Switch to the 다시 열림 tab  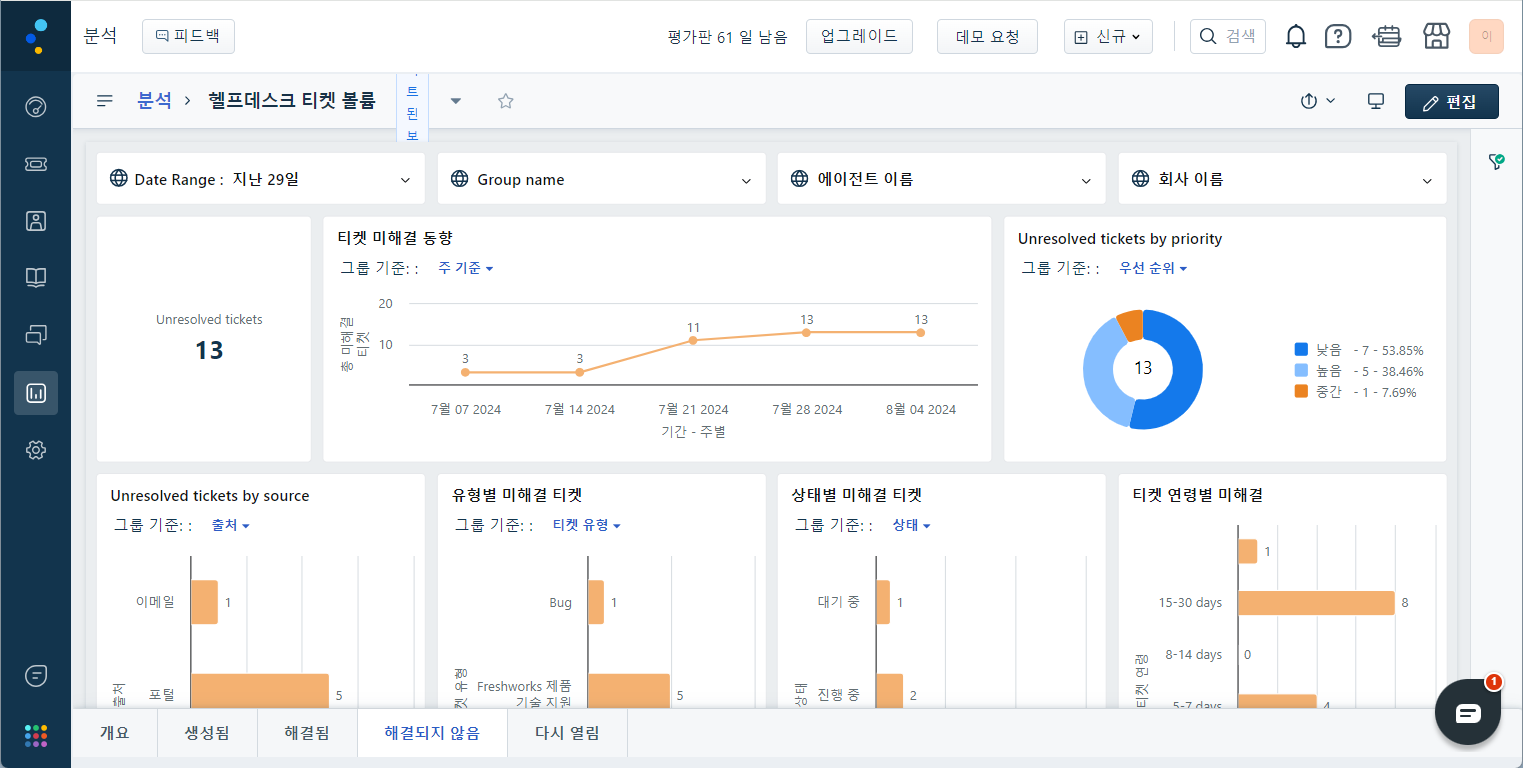click(567, 733)
